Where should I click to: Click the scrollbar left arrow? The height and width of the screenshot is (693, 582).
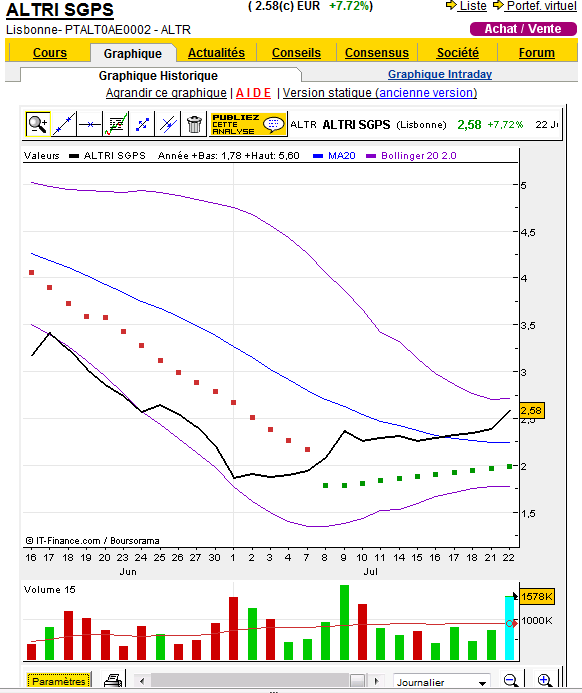(x=142, y=681)
